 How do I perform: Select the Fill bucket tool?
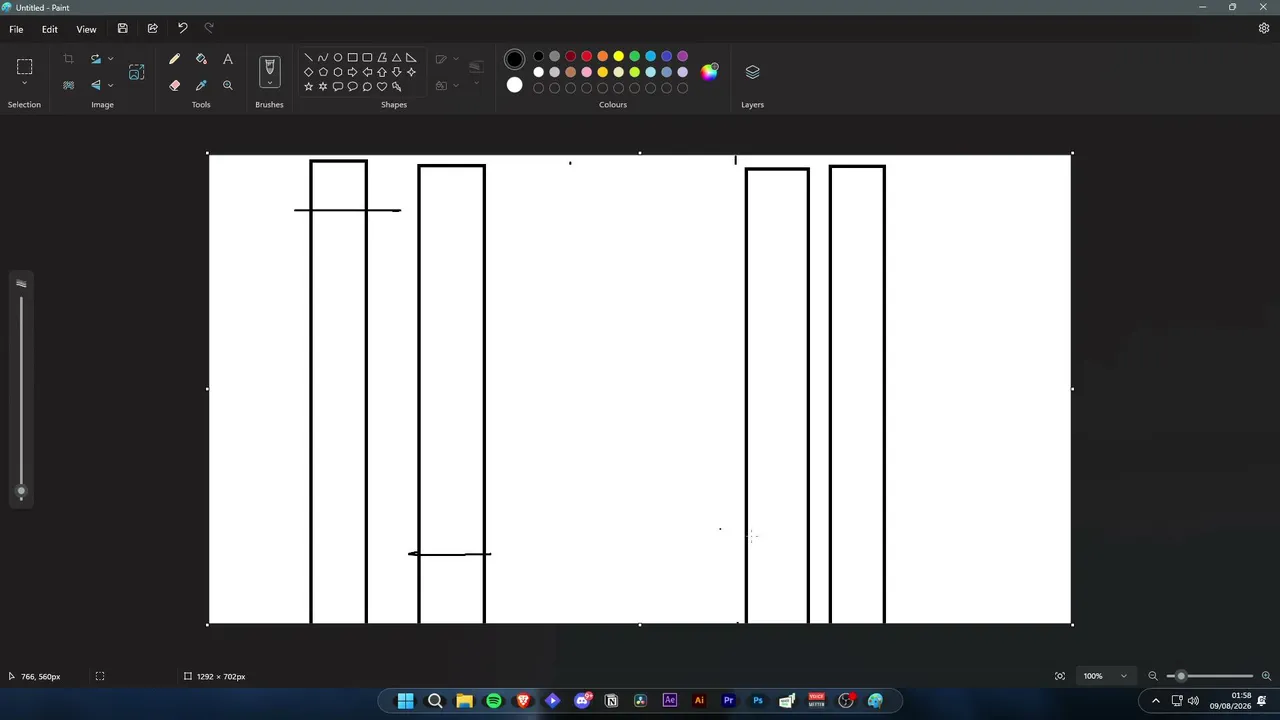[201, 60]
